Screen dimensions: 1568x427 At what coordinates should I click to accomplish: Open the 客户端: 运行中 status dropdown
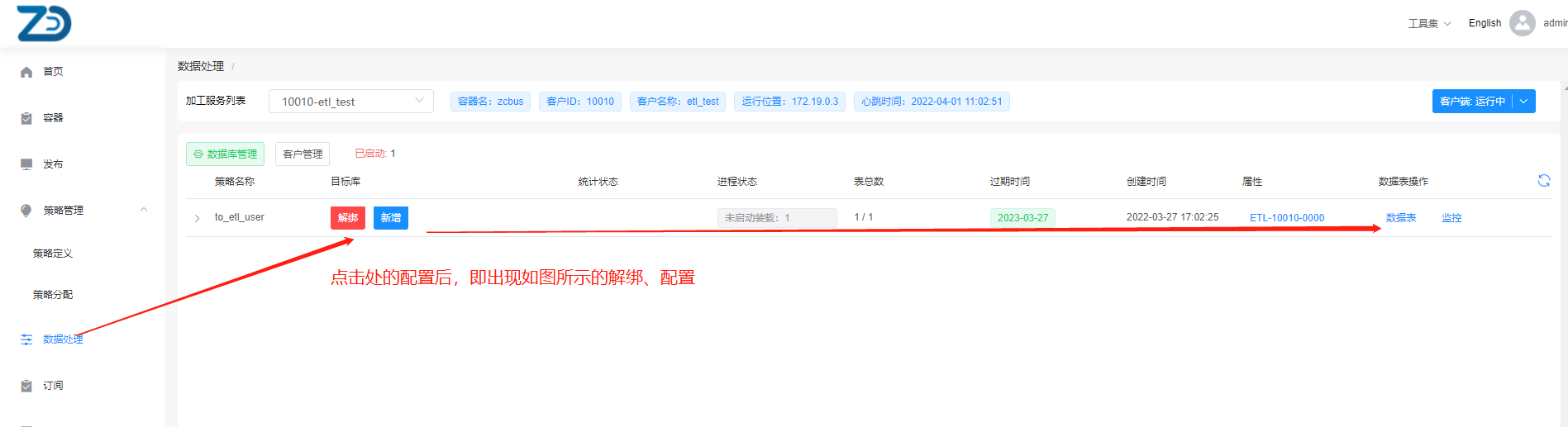pos(1523,102)
